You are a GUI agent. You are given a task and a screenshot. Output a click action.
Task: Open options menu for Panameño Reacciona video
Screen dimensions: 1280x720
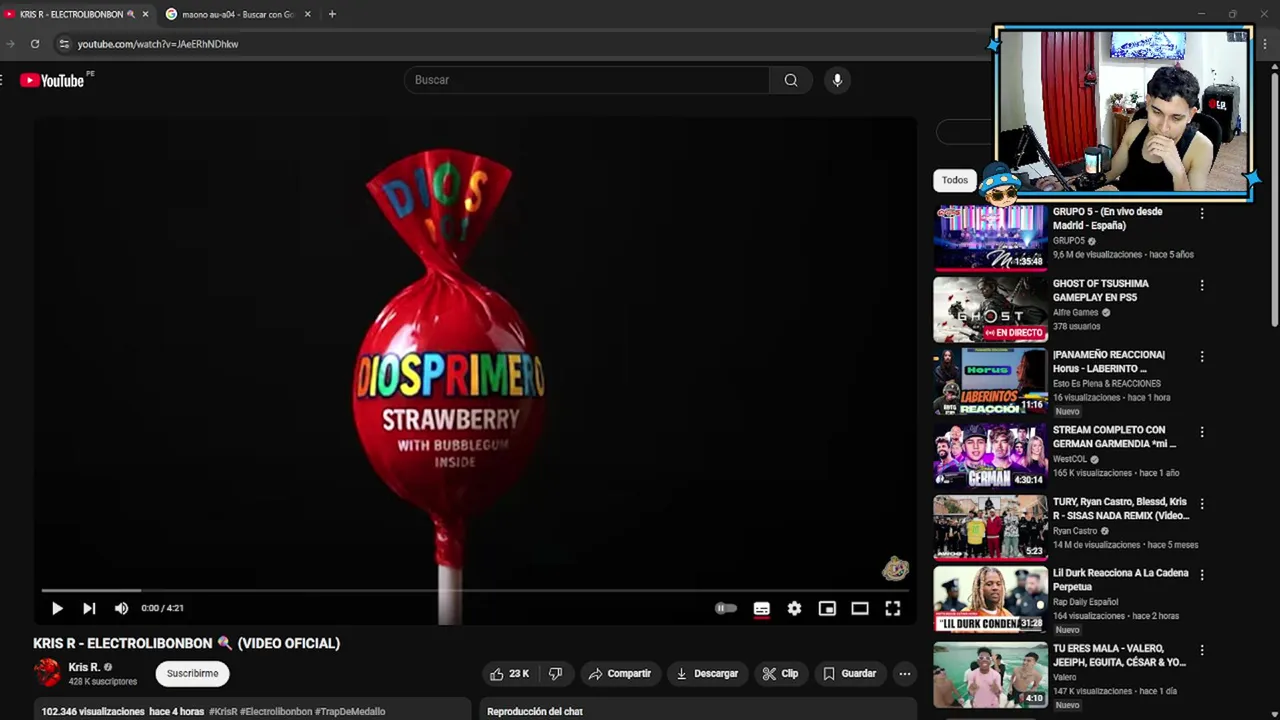(1202, 356)
